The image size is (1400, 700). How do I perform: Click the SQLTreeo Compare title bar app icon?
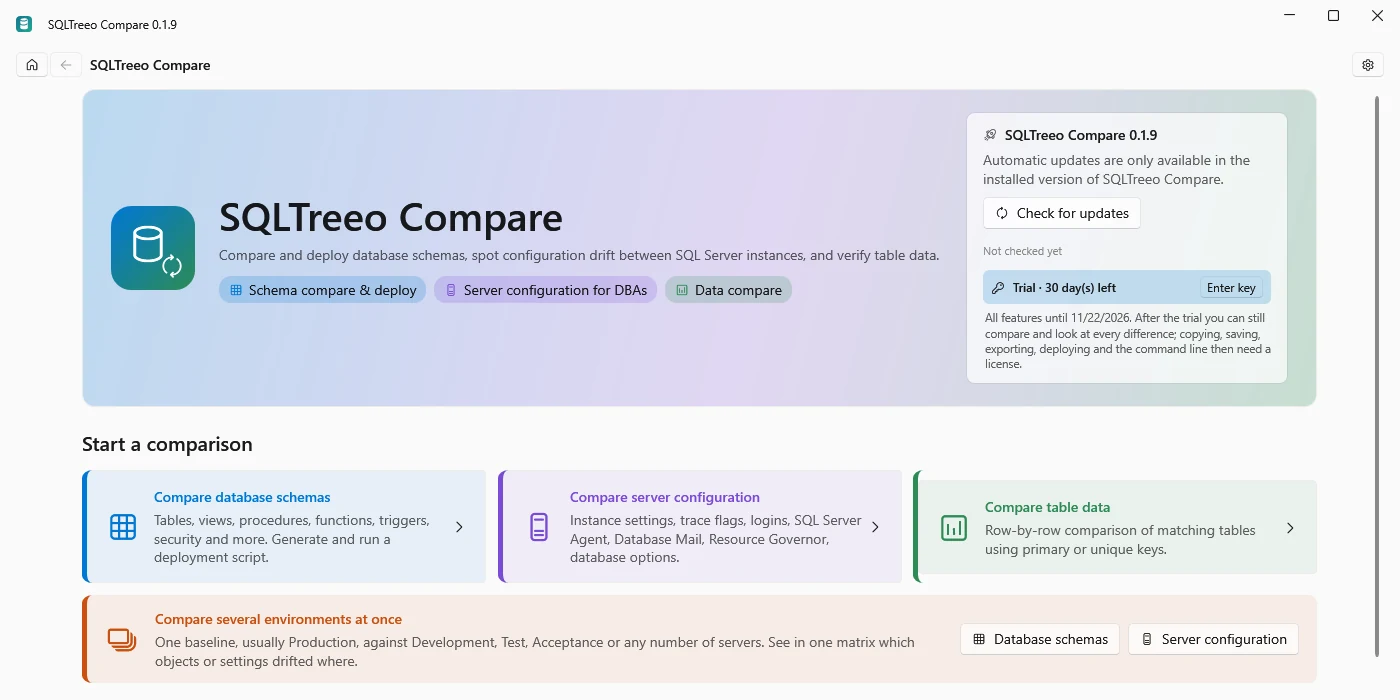(24, 24)
